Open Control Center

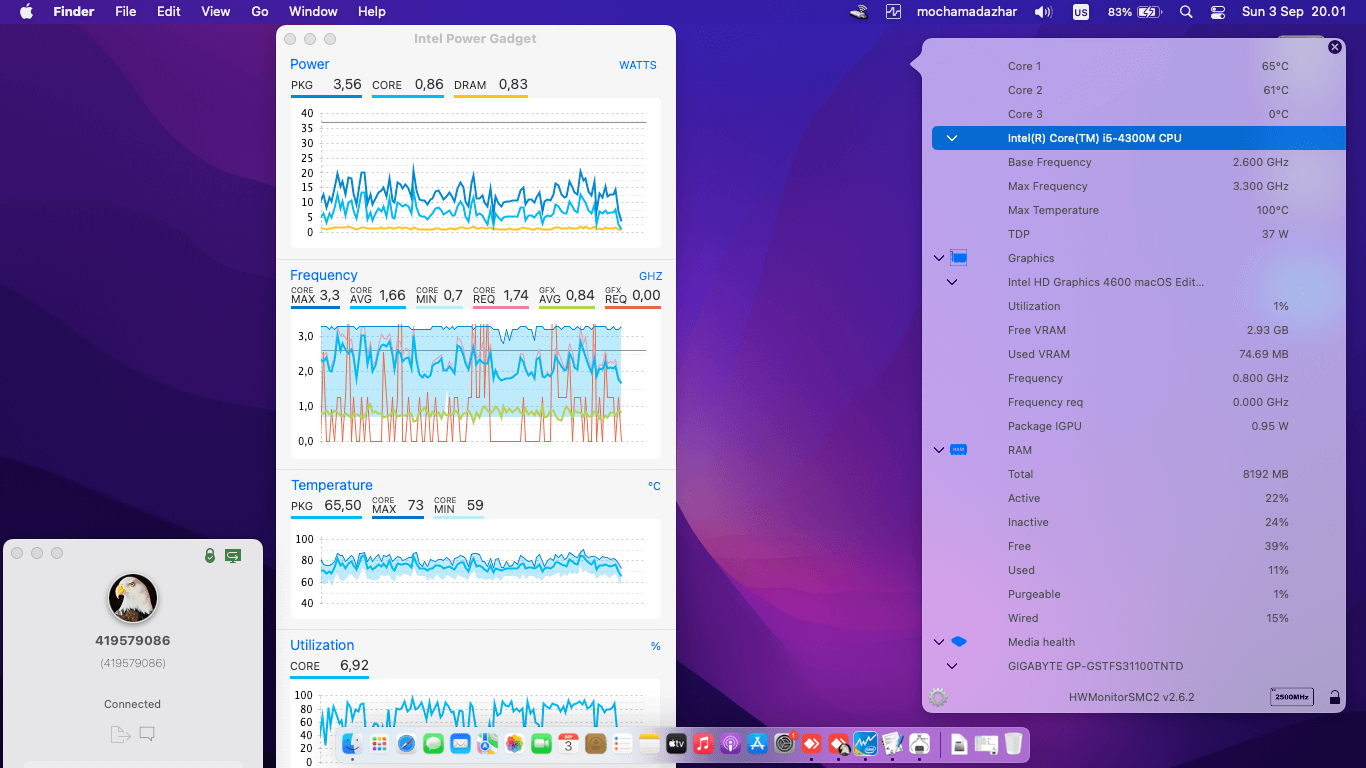tap(1217, 12)
